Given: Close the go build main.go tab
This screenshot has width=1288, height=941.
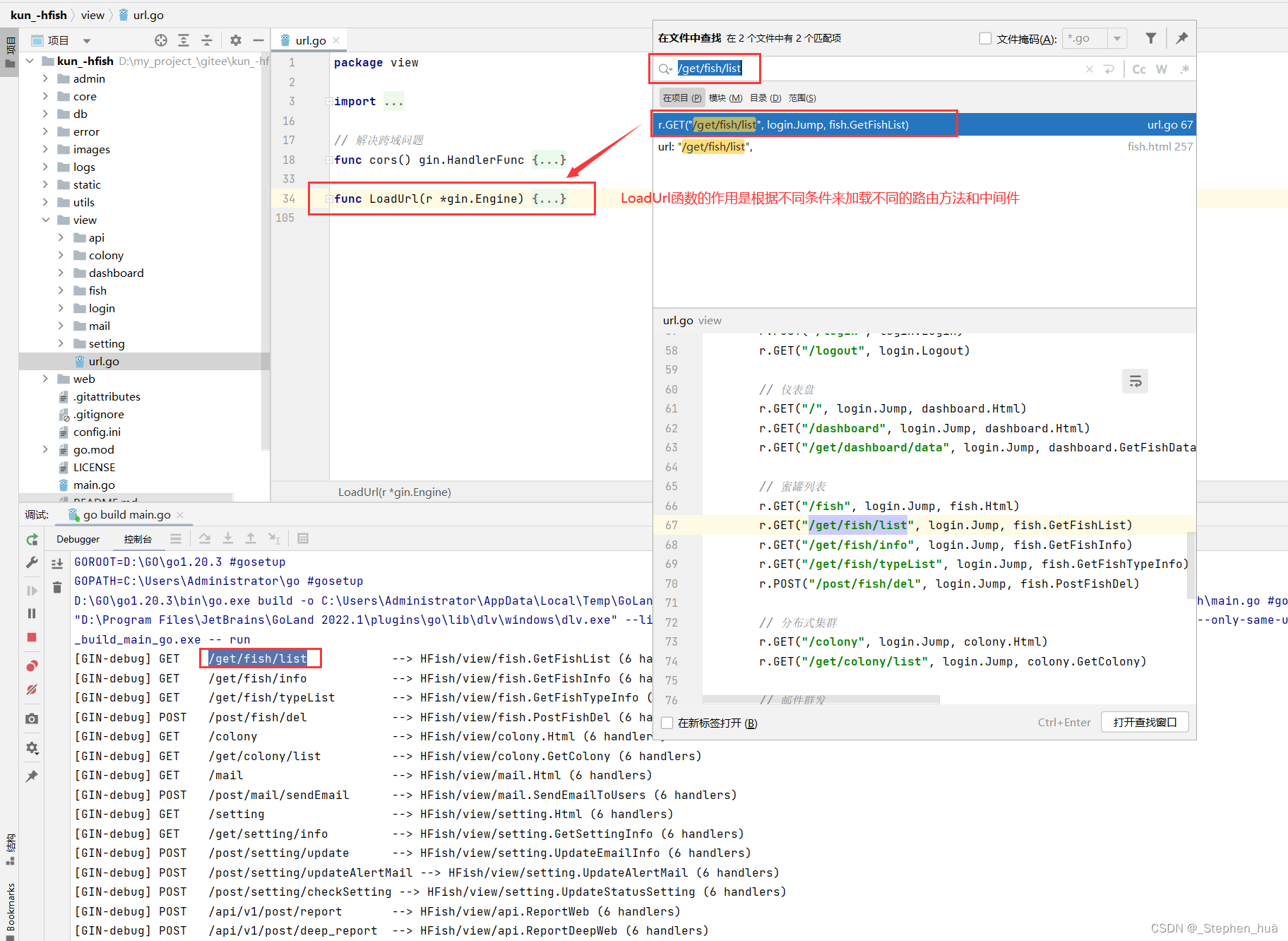Looking at the screenshot, I should pos(180,514).
